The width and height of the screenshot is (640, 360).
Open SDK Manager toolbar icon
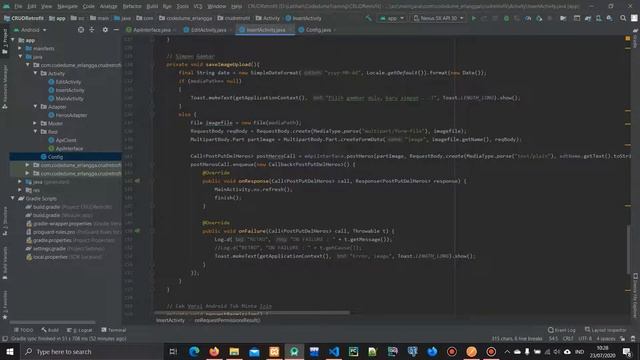point(609,18)
